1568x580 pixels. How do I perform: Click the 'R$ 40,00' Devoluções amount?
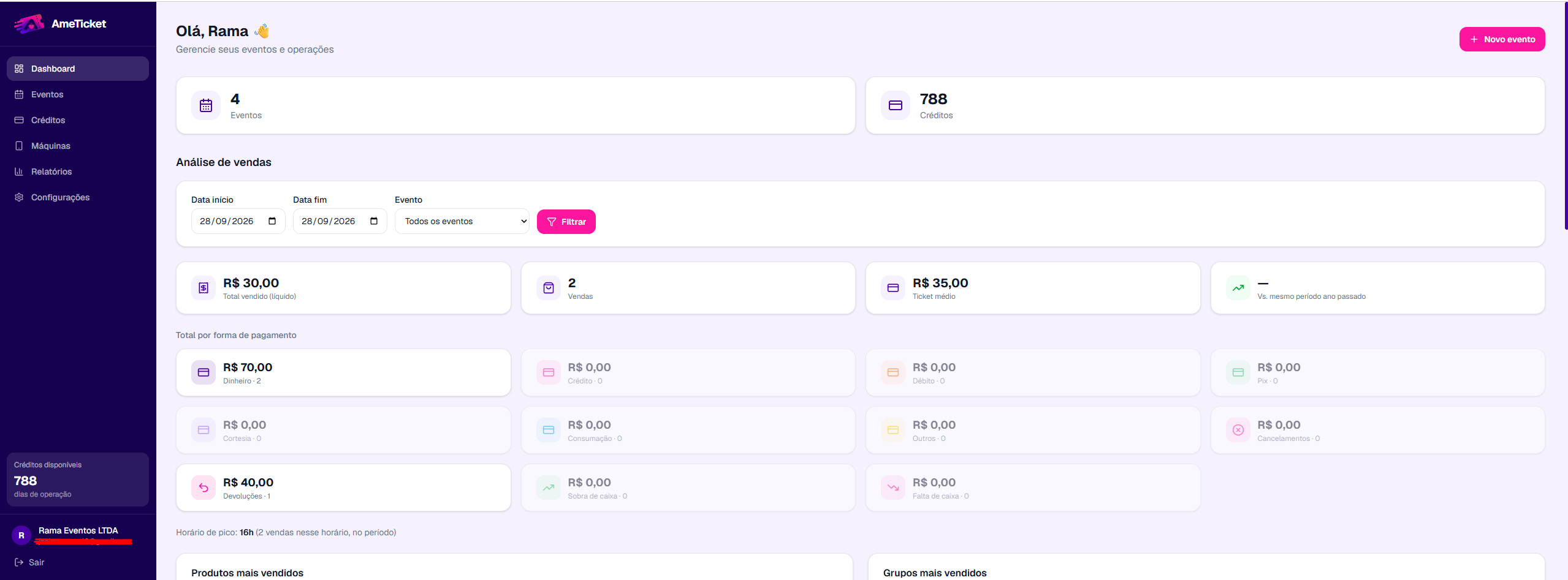click(x=248, y=483)
